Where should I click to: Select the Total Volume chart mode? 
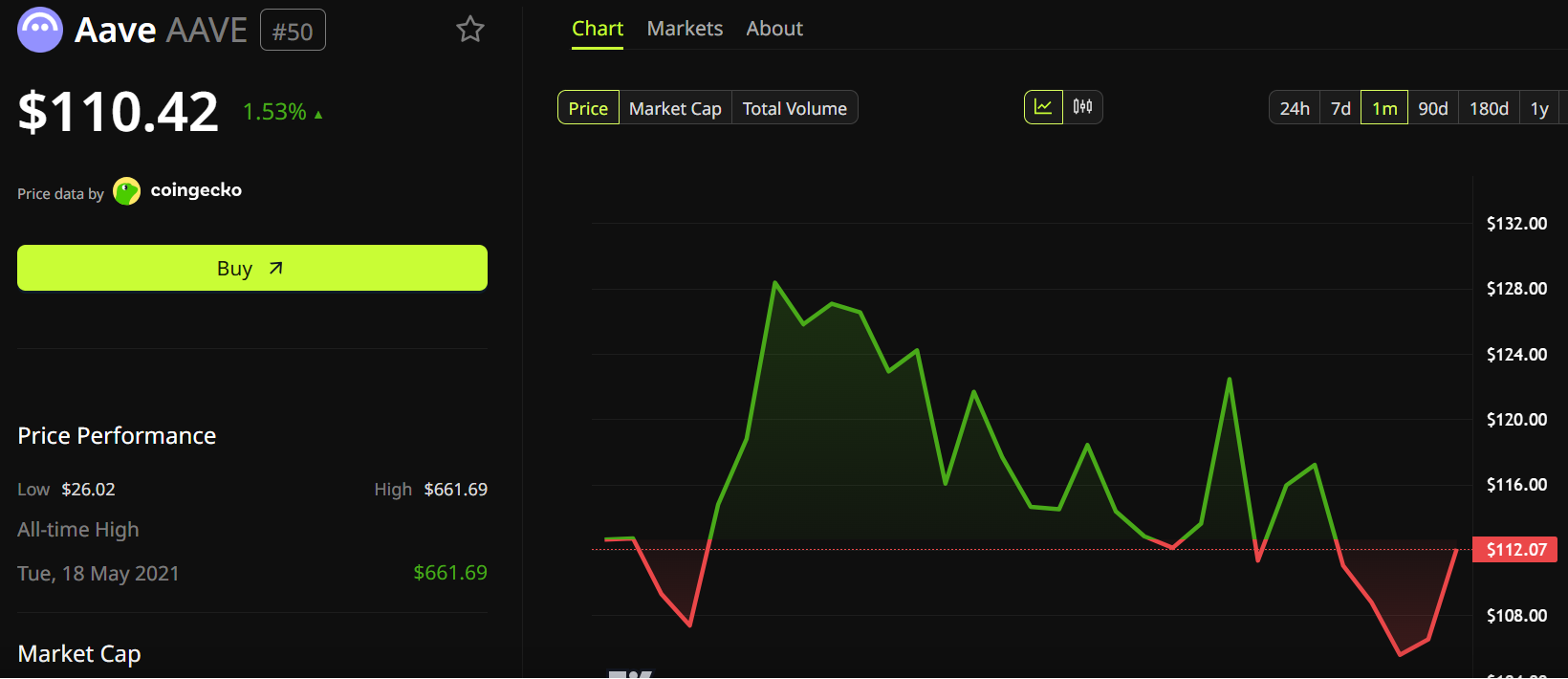(x=795, y=108)
